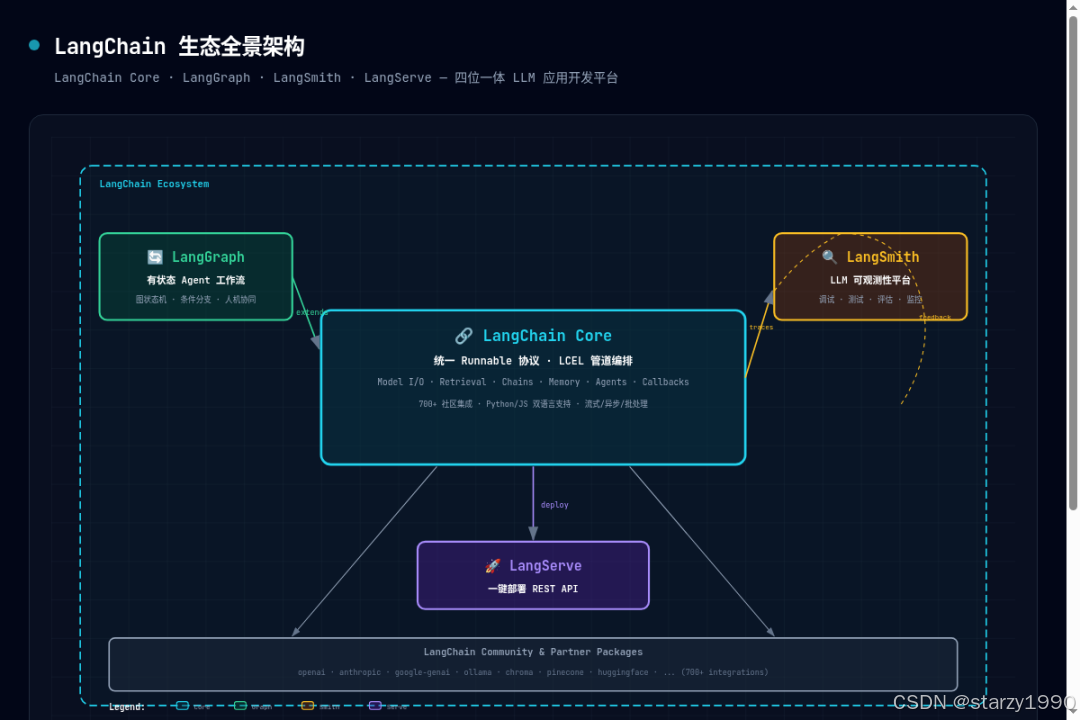Click the LangChain Core chain-link icon

pyautogui.click(x=464, y=336)
